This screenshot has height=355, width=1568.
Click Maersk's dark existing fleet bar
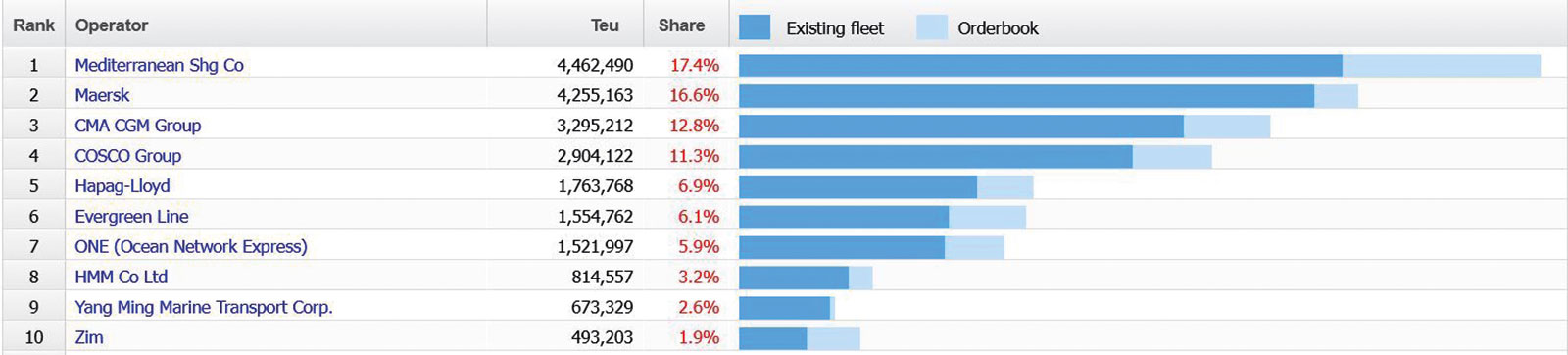point(1026,96)
